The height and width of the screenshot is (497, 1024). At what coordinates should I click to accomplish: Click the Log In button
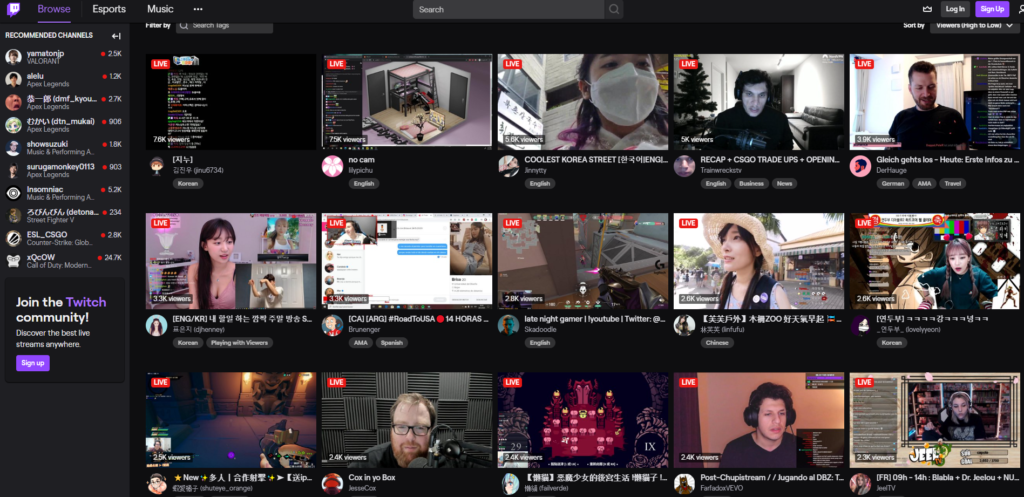(x=955, y=9)
